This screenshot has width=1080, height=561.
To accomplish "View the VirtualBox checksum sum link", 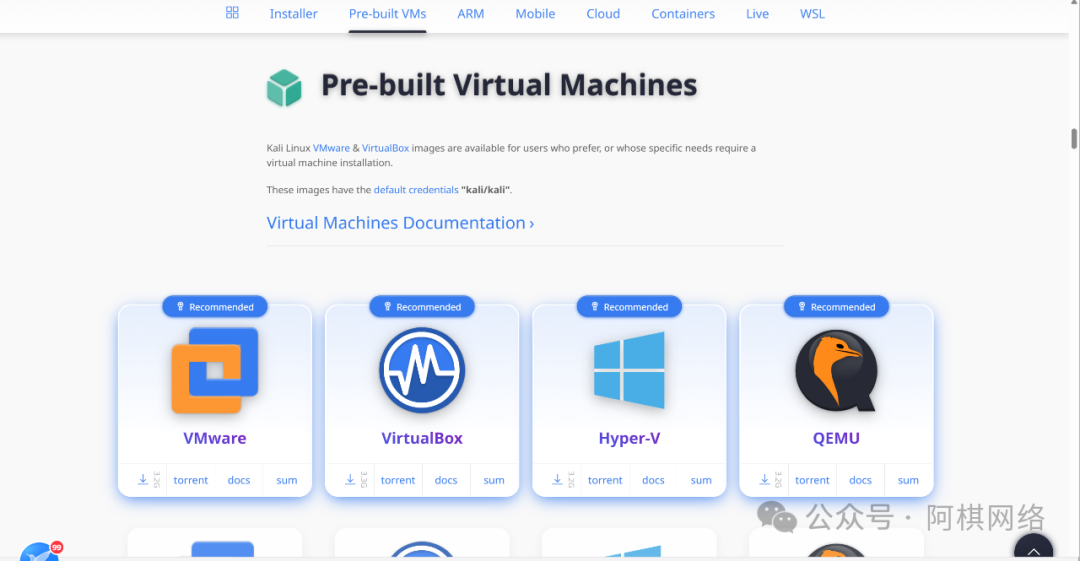I will (494, 480).
